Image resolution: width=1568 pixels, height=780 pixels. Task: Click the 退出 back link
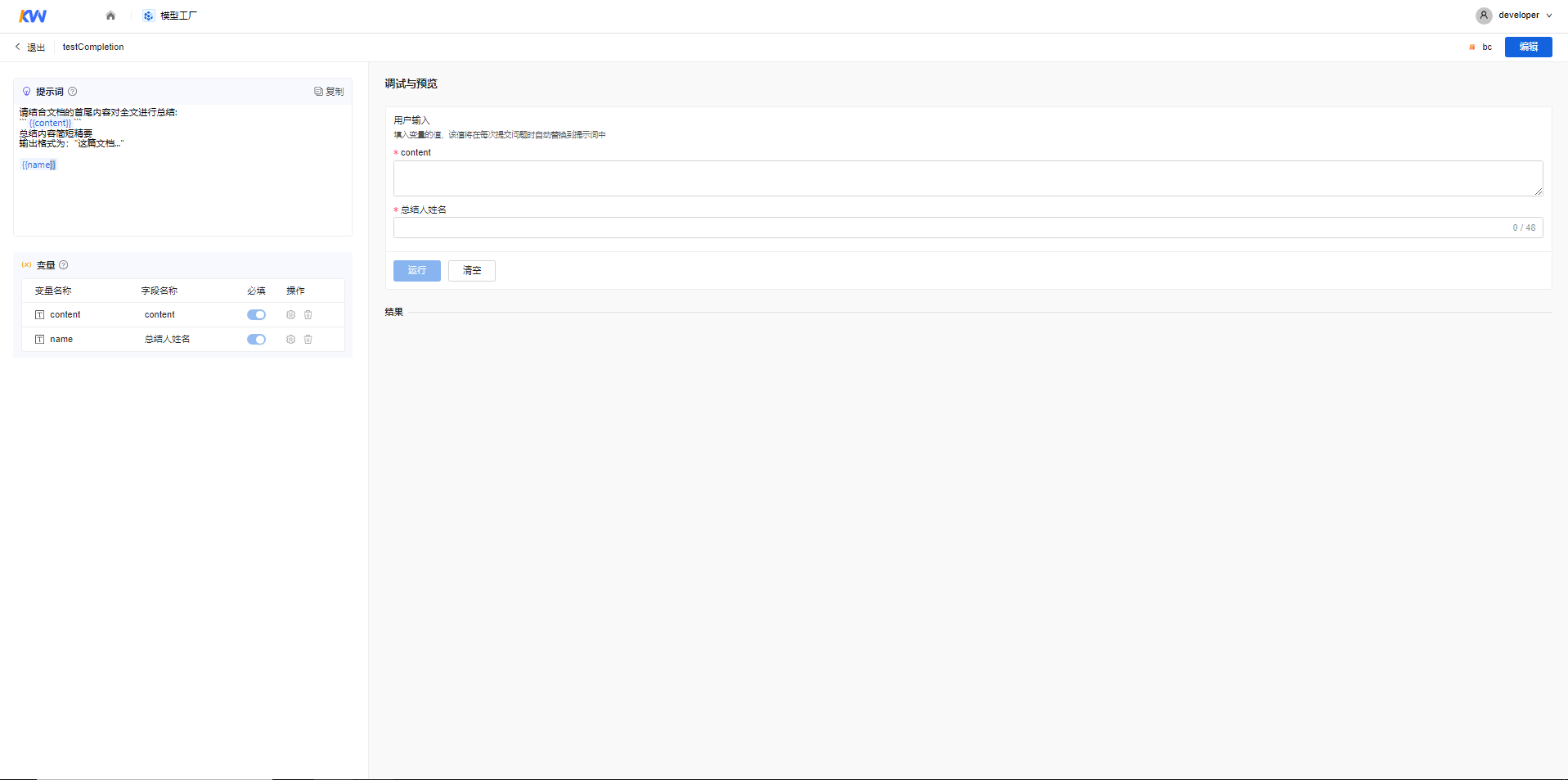pos(30,47)
